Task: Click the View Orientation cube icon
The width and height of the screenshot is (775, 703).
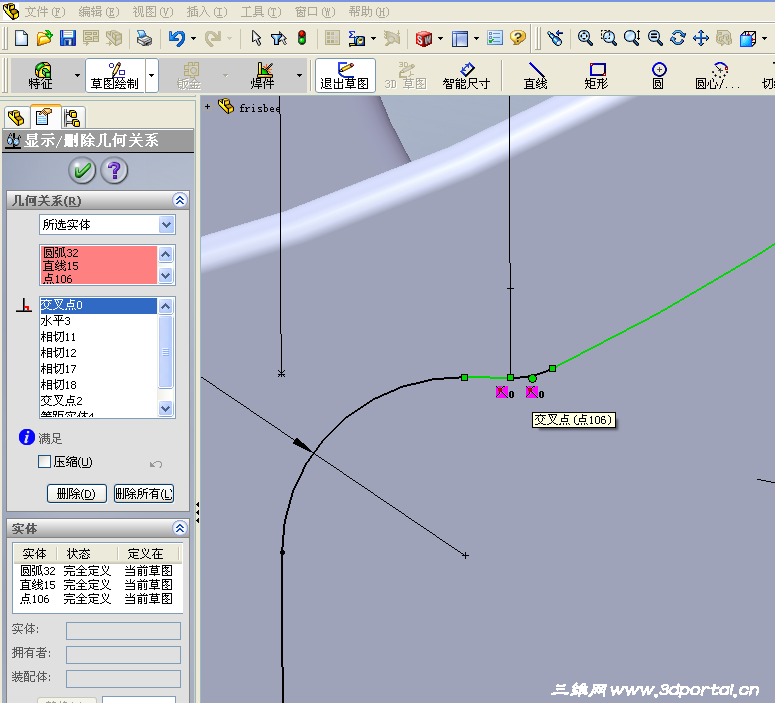Action: [747, 38]
